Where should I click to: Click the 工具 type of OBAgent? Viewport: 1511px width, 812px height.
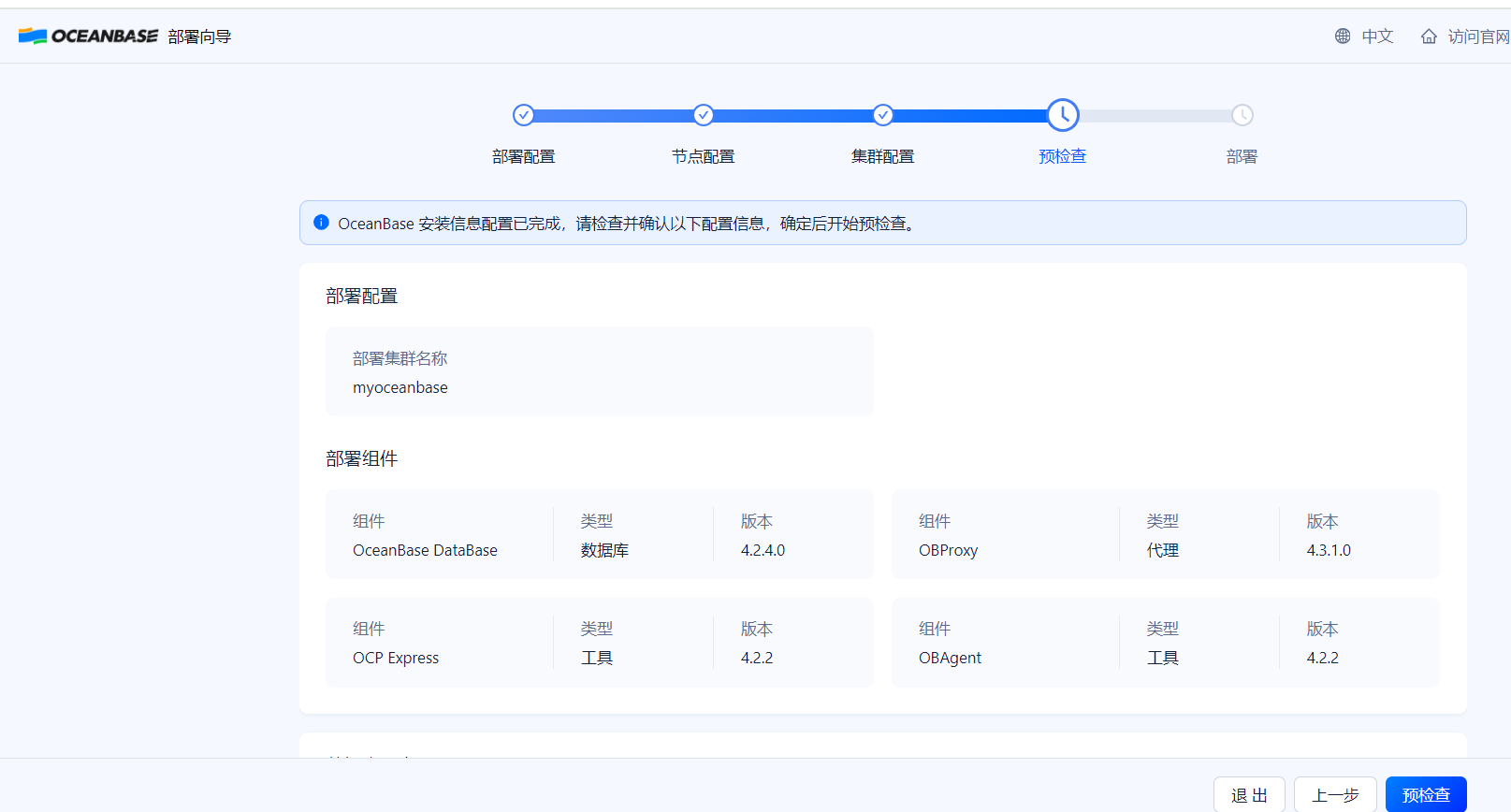point(1163,658)
